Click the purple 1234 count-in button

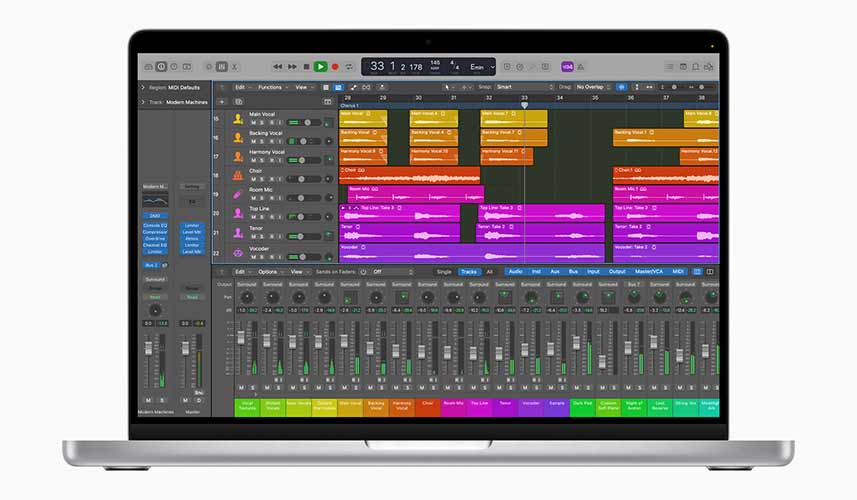point(567,66)
